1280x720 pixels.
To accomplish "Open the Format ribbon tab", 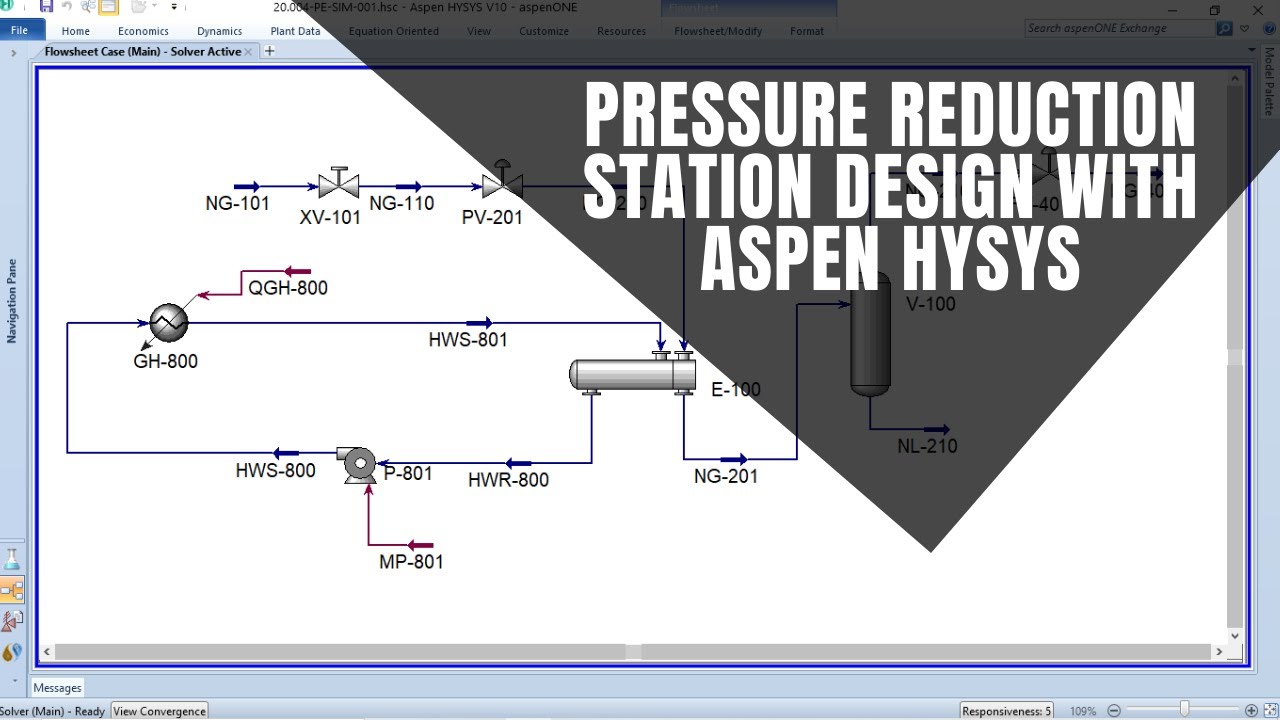I will coord(807,31).
